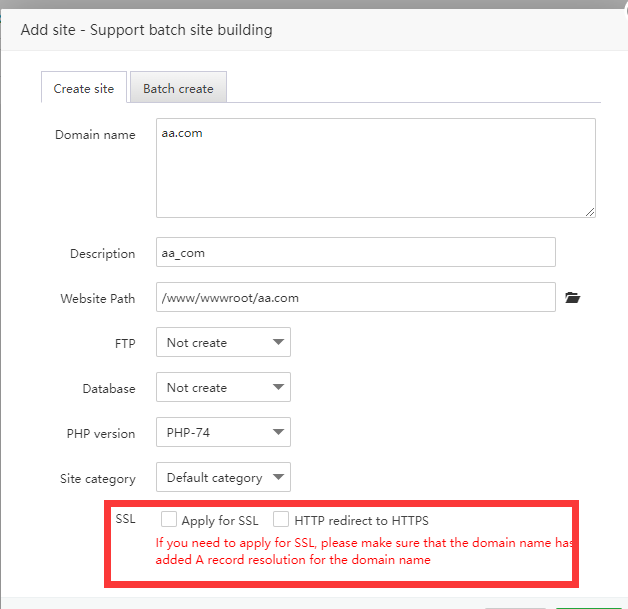Click the 'SSL' row label
Screen dimensions: 628x609
click(x=125, y=519)
